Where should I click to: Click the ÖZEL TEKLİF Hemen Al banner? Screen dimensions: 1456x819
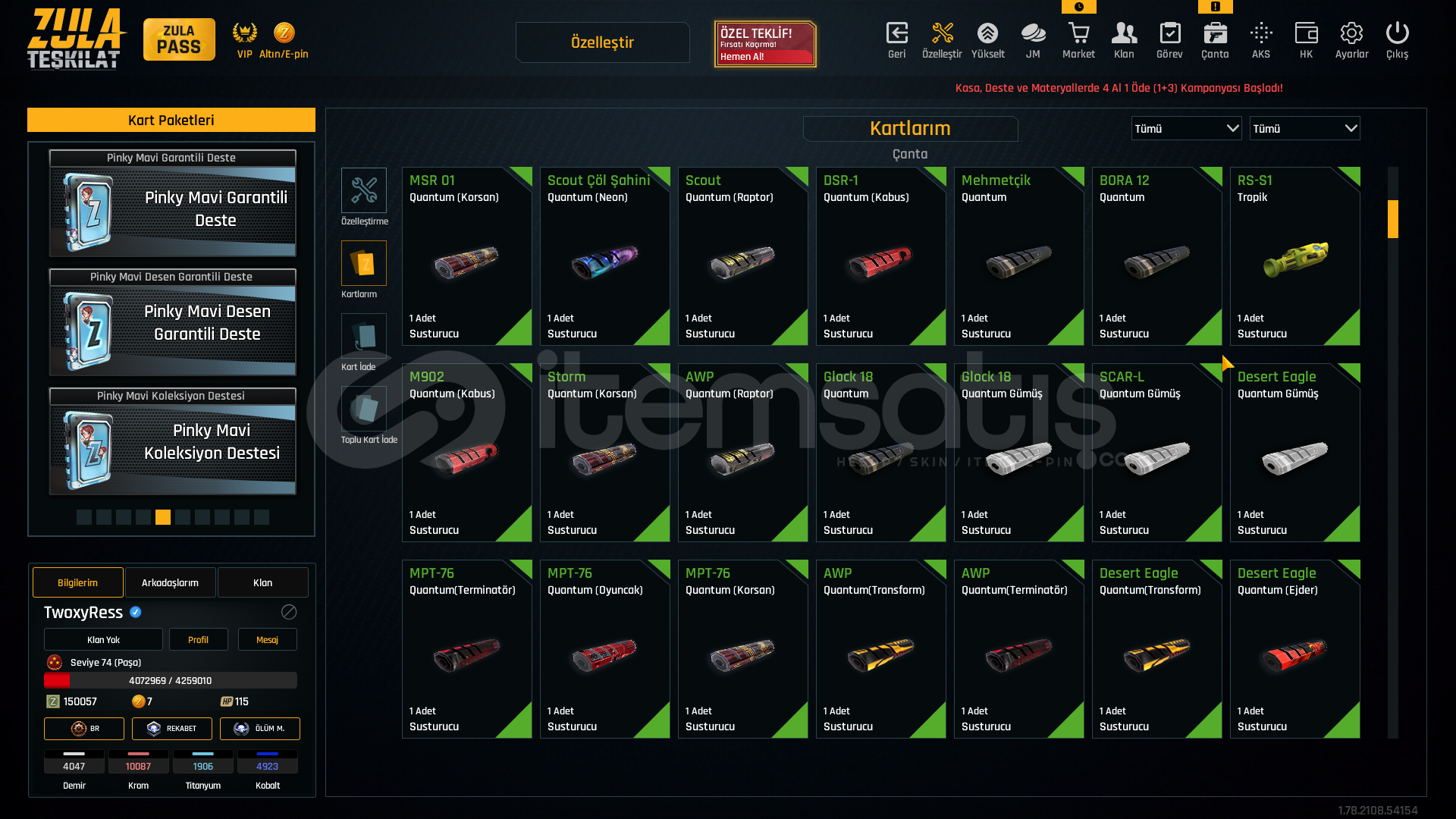[765, 44]
